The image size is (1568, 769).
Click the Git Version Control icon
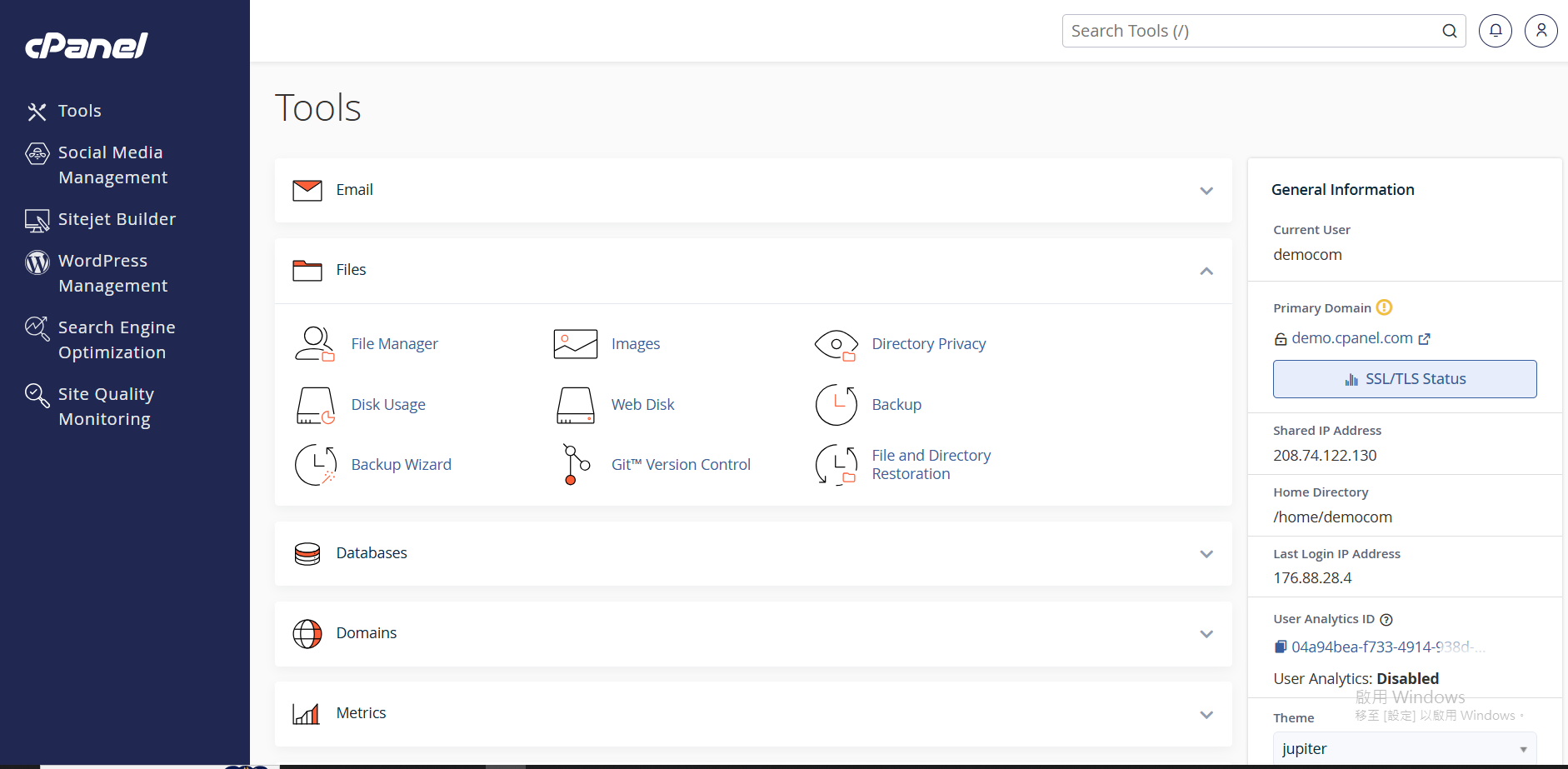[575, 465]
